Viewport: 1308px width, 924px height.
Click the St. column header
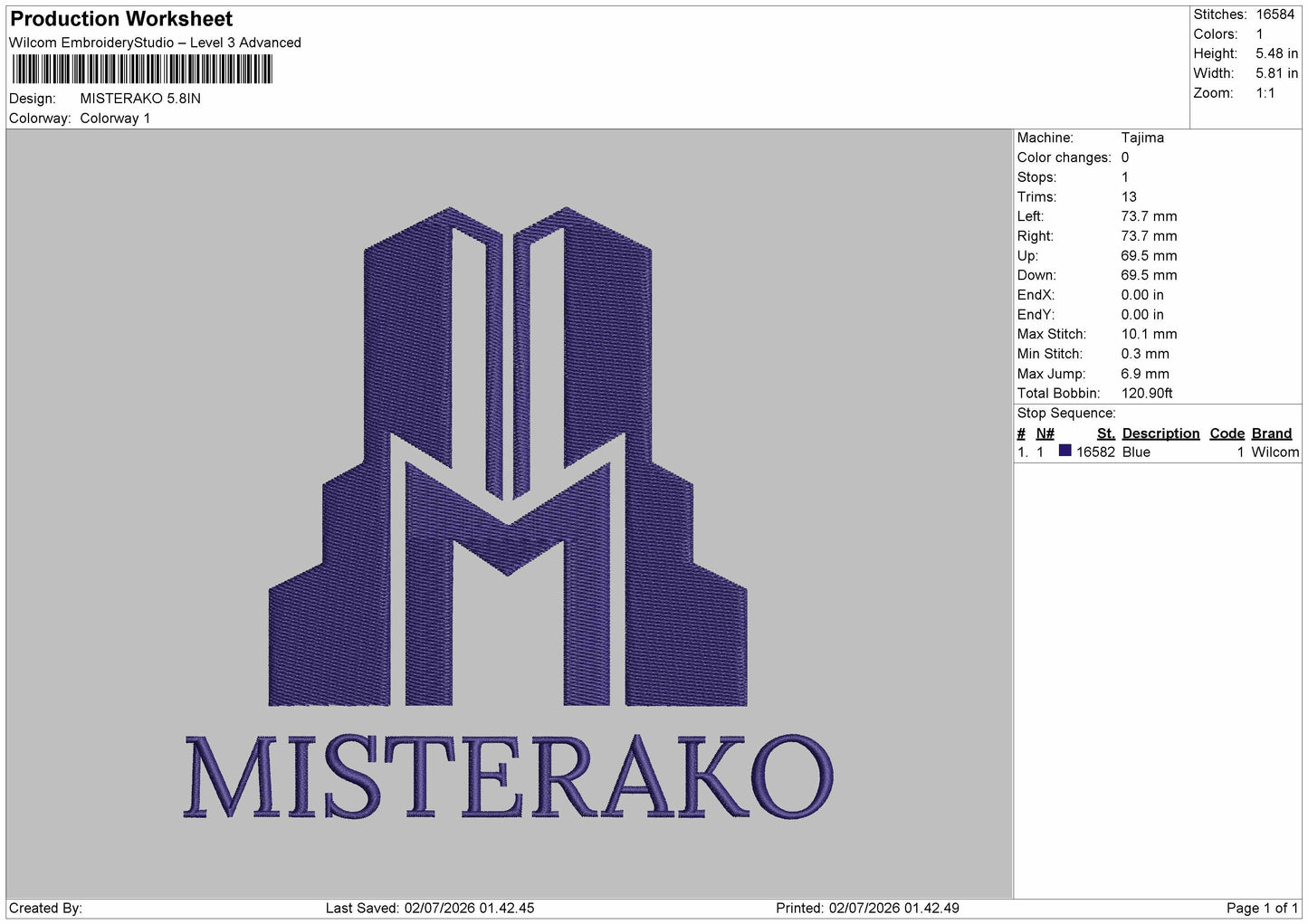(x=1105, y=433)
